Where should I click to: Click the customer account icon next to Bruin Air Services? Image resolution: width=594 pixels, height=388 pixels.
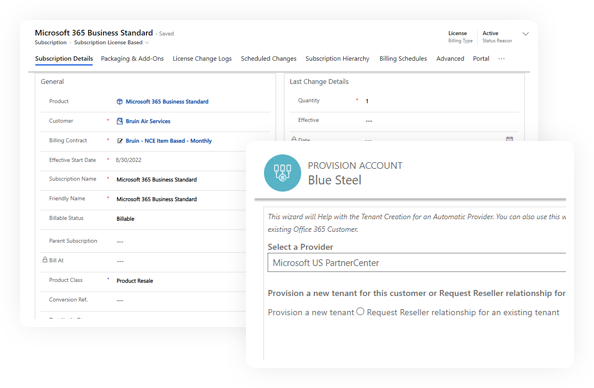click(x=119, y=121)
